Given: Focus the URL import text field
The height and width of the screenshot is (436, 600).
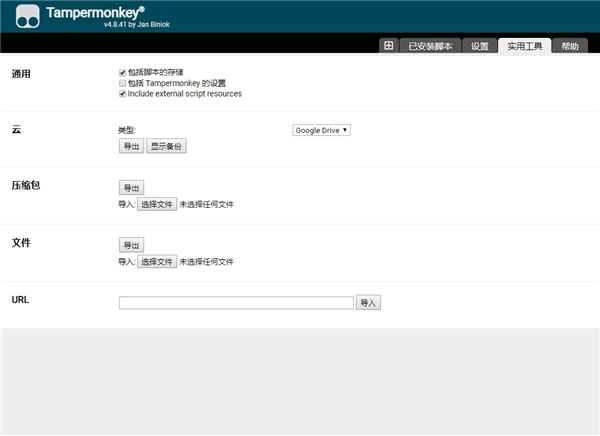Looking at the screenshot, I should (x=235, y=302).
